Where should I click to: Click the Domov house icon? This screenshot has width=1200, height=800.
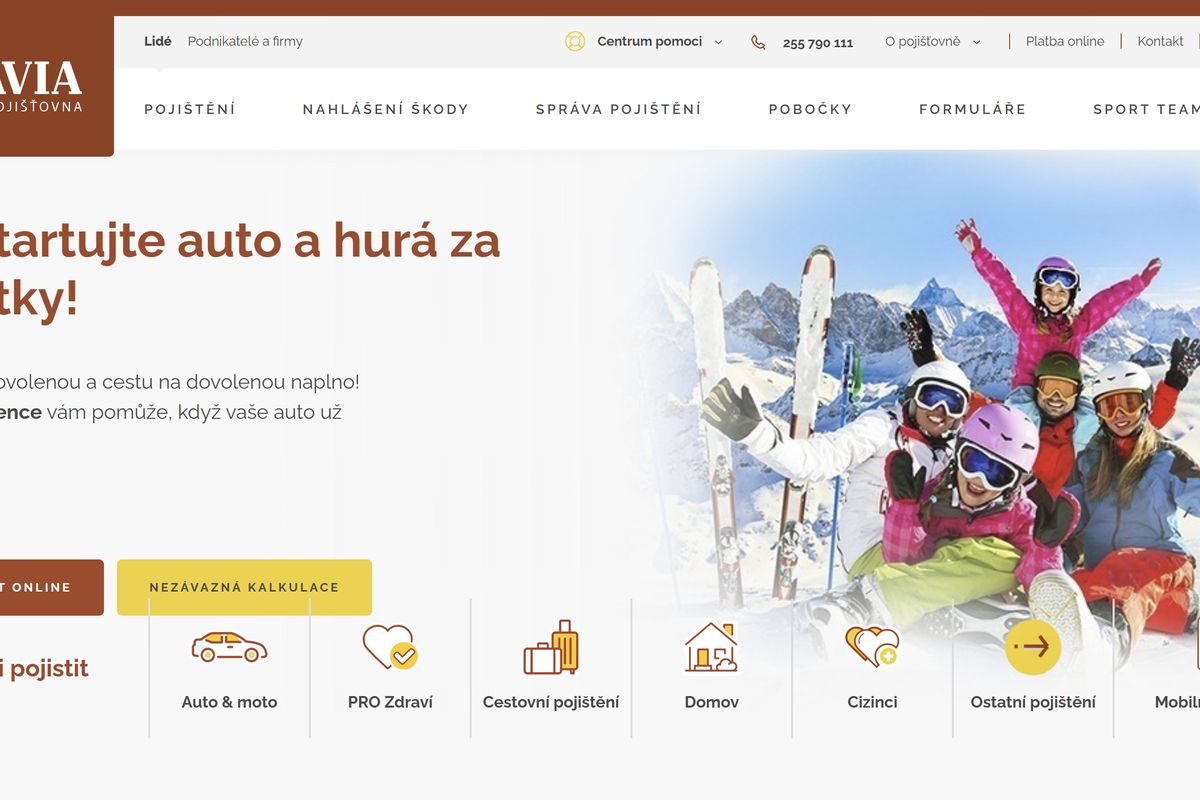point(711,647)
